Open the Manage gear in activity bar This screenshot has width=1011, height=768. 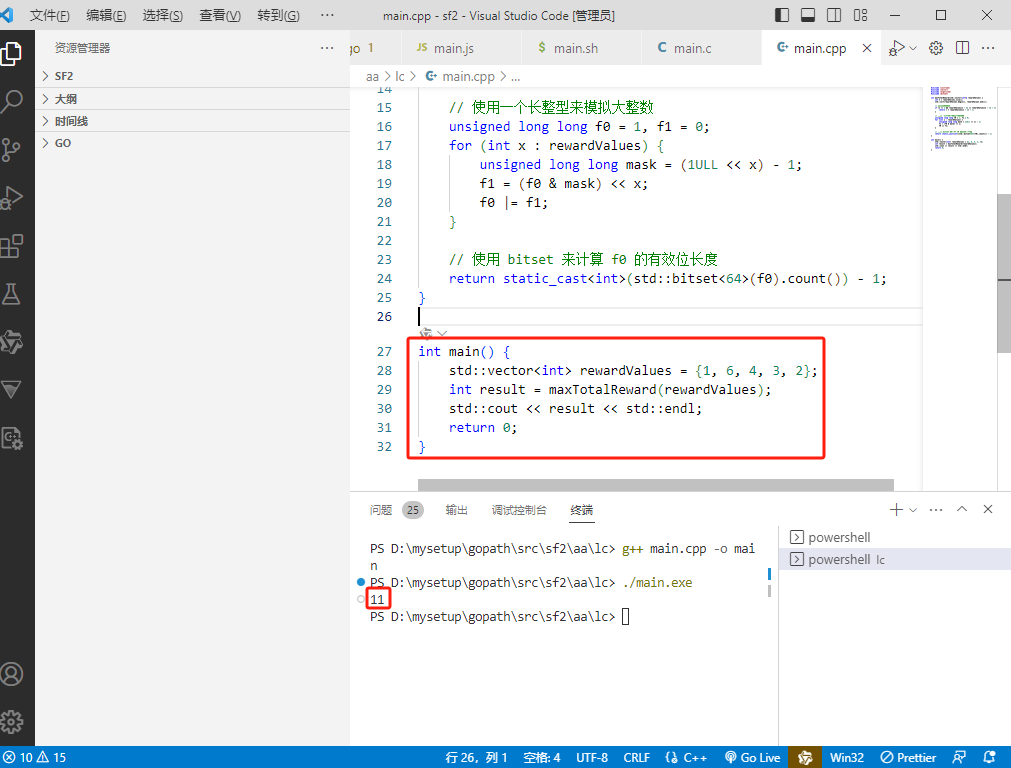(x=12, y=722)
